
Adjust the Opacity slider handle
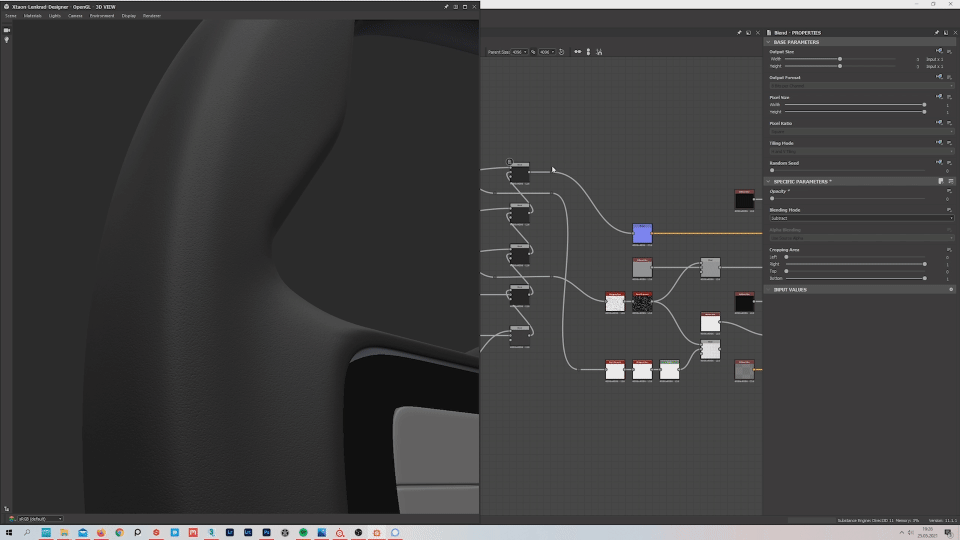(772, 198)
